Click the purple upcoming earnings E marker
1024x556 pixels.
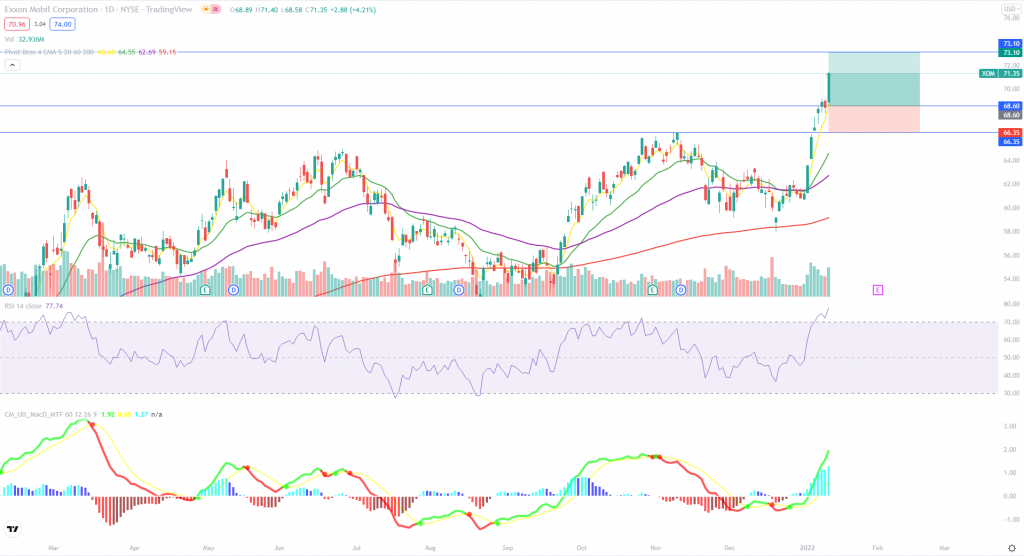coord(878,289)
